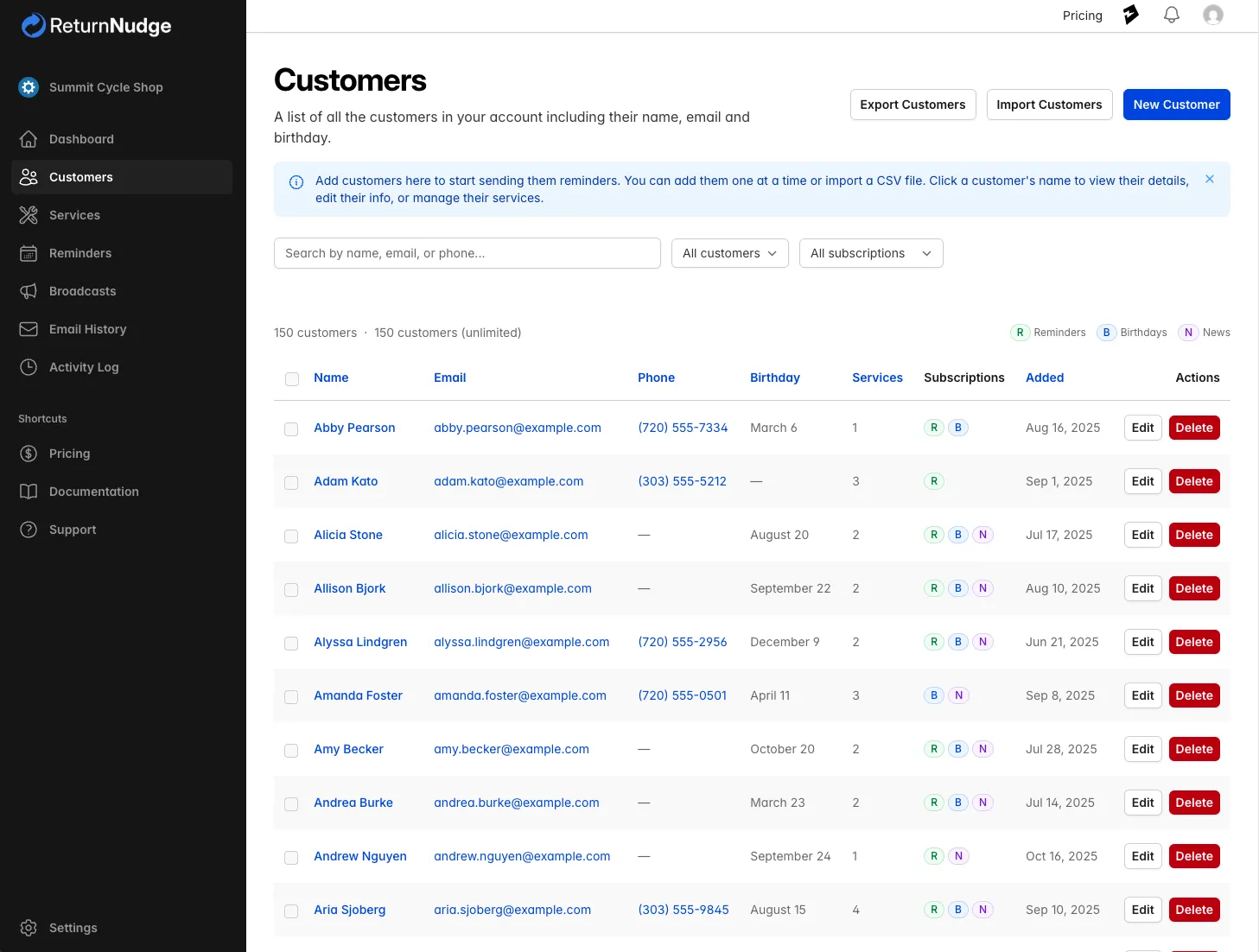Image resolution: width=1259 pixels, height=952 pixels.
Task: Select the Services sidebar icon
Action: (x=29, y=215)
